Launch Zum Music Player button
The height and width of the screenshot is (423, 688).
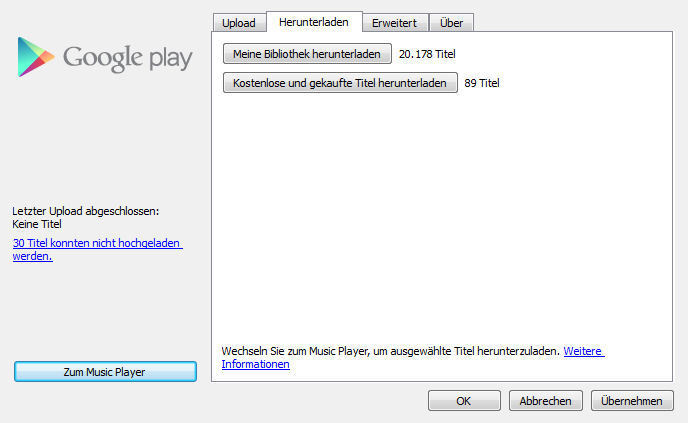click(105, 372)
